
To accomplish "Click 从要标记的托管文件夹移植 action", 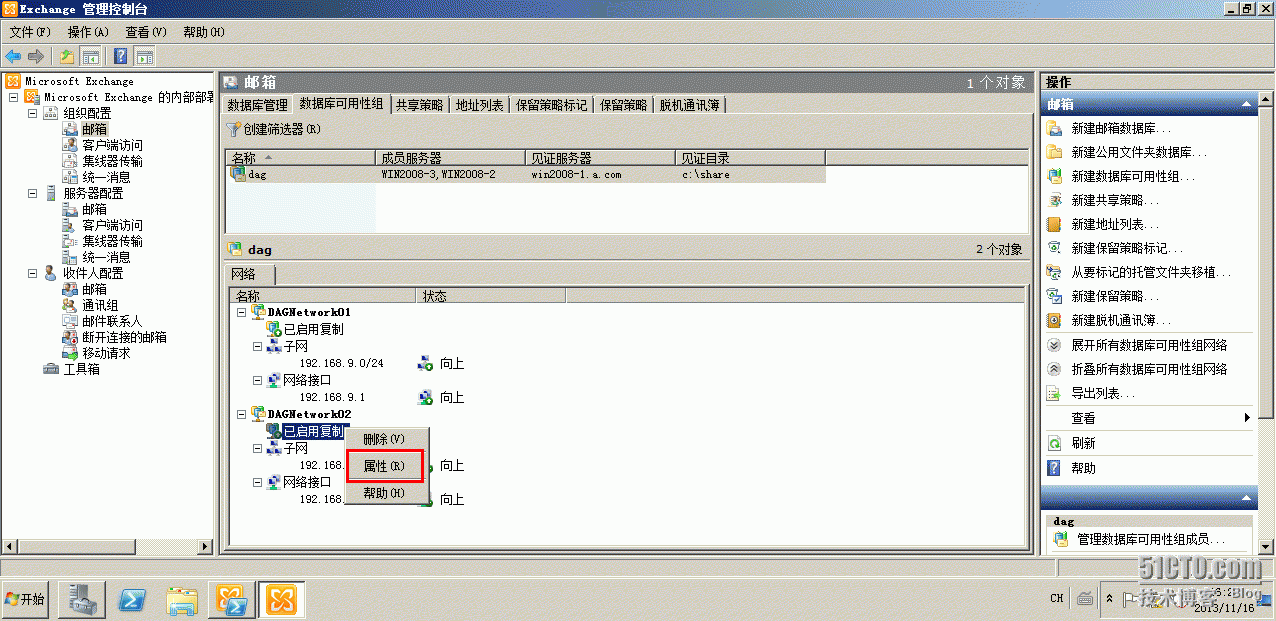I will coord(1151,272).
